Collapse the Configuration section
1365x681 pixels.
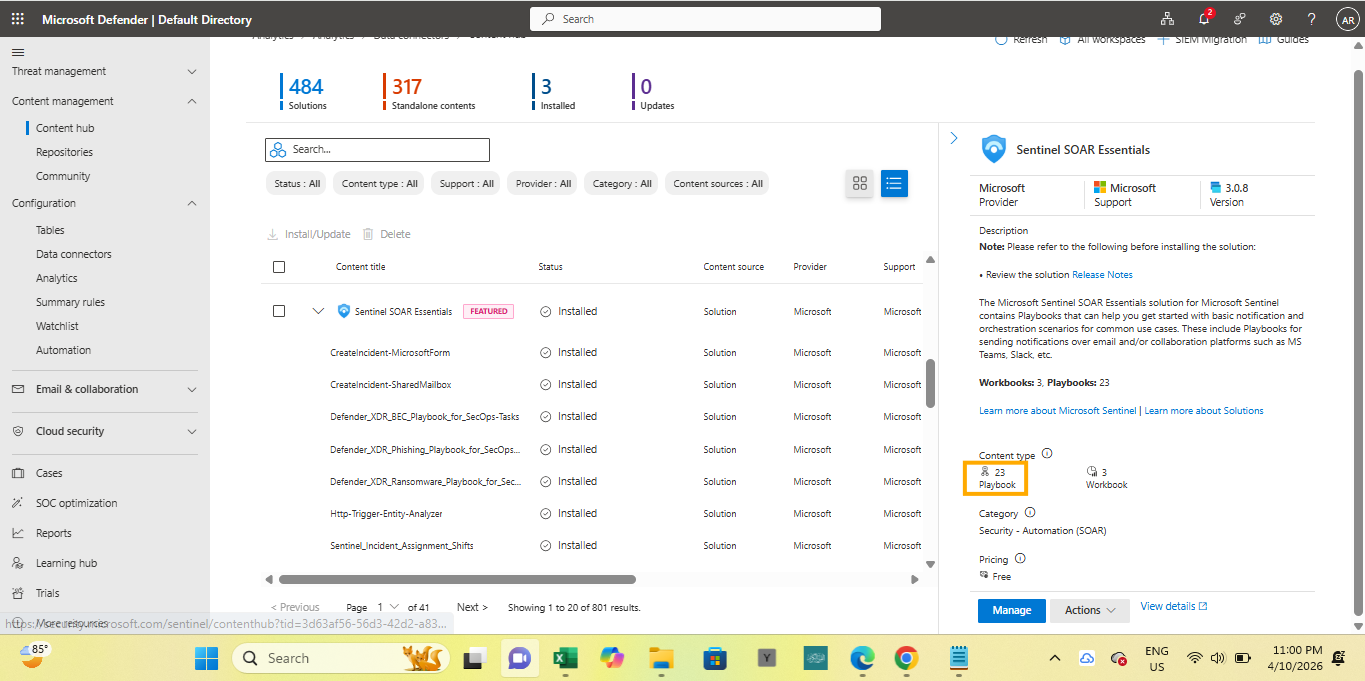point(192,203)
